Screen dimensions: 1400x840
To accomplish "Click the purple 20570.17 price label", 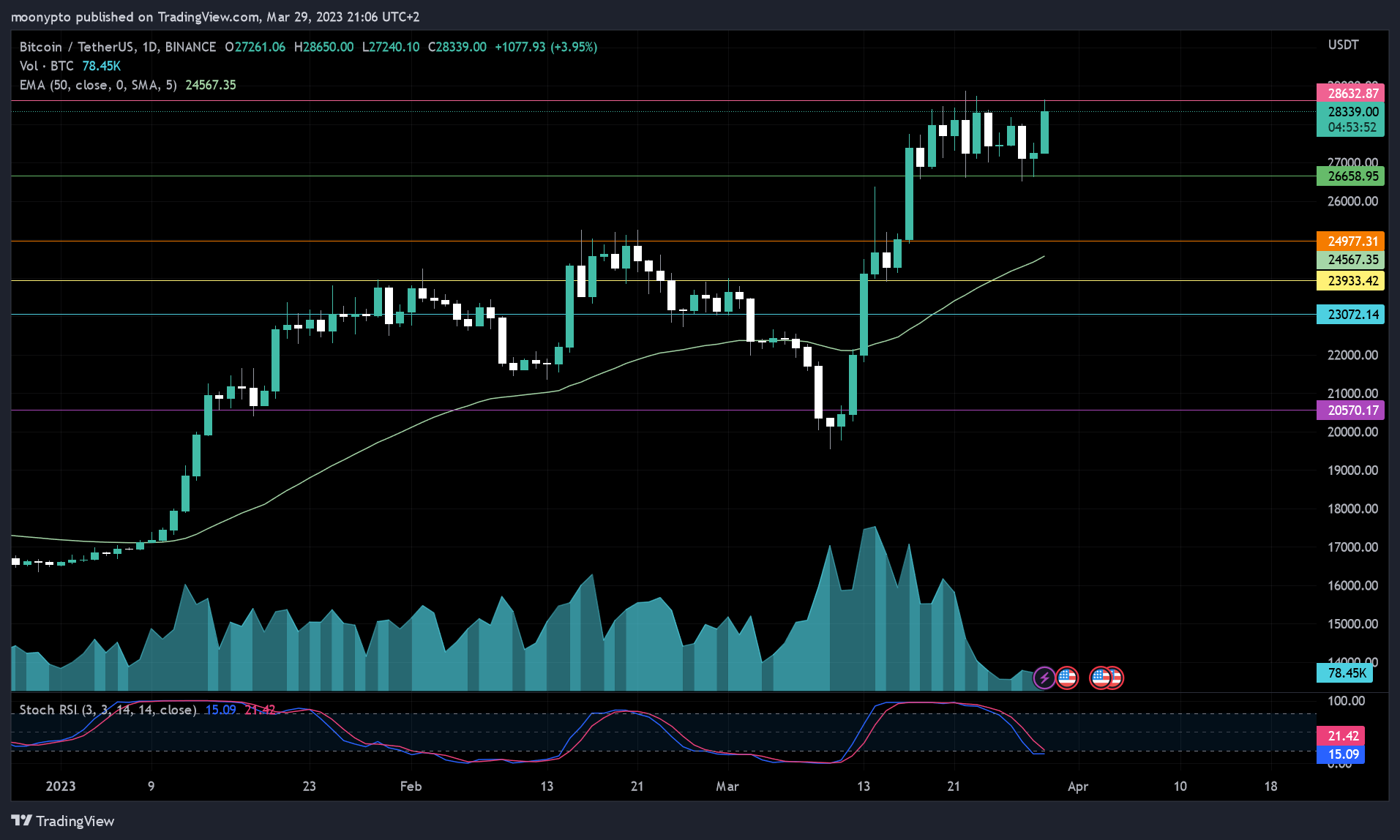I will tap(1350, 410).
